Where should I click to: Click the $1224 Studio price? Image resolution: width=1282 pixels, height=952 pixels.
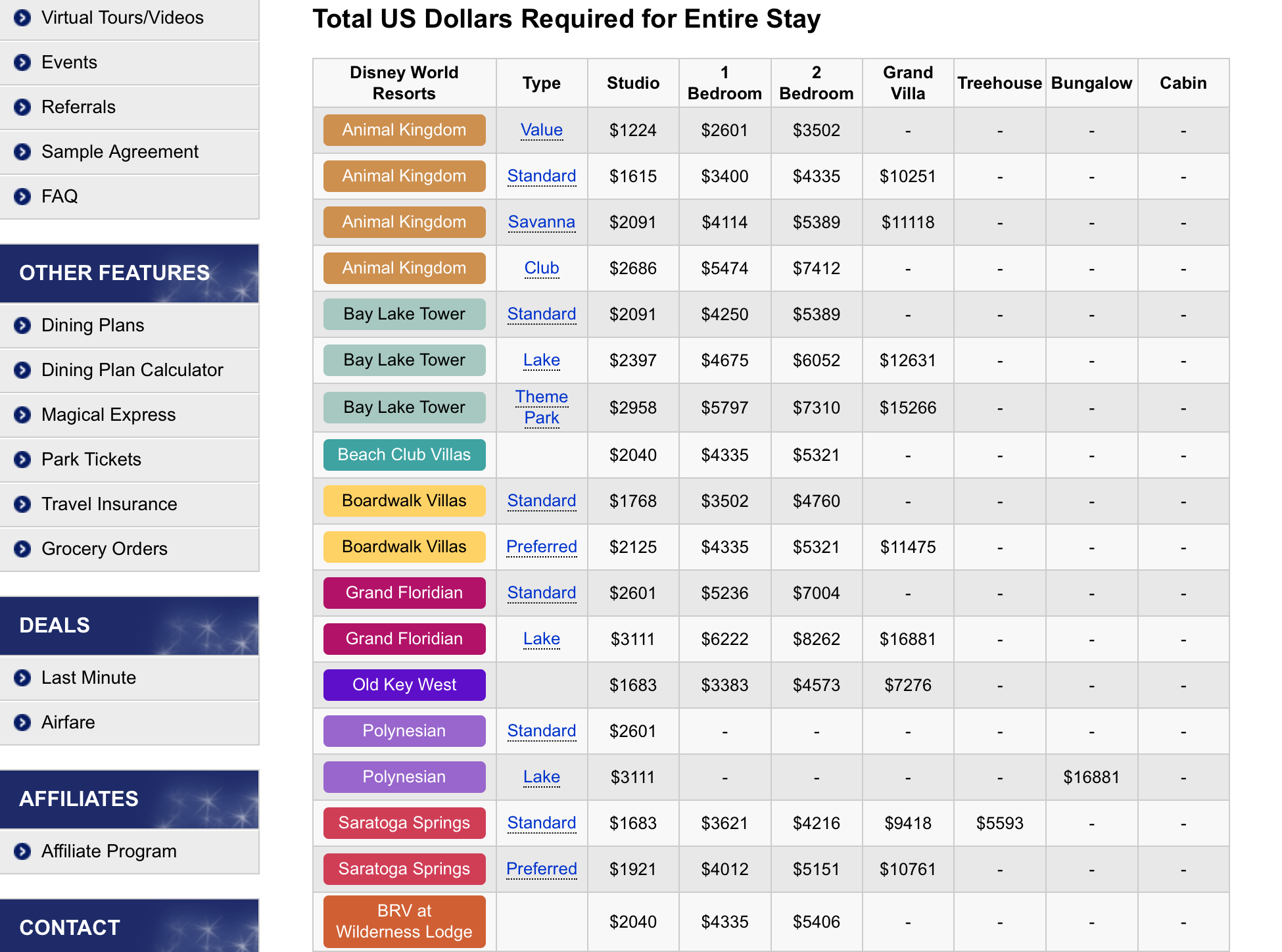[633, 130]
